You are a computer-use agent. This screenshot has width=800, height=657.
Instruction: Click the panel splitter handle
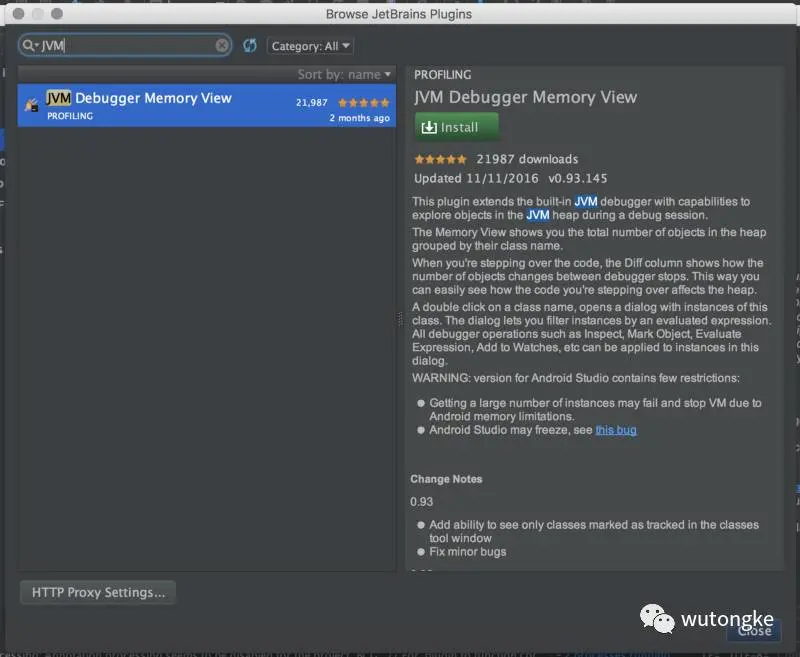[400, 319]
